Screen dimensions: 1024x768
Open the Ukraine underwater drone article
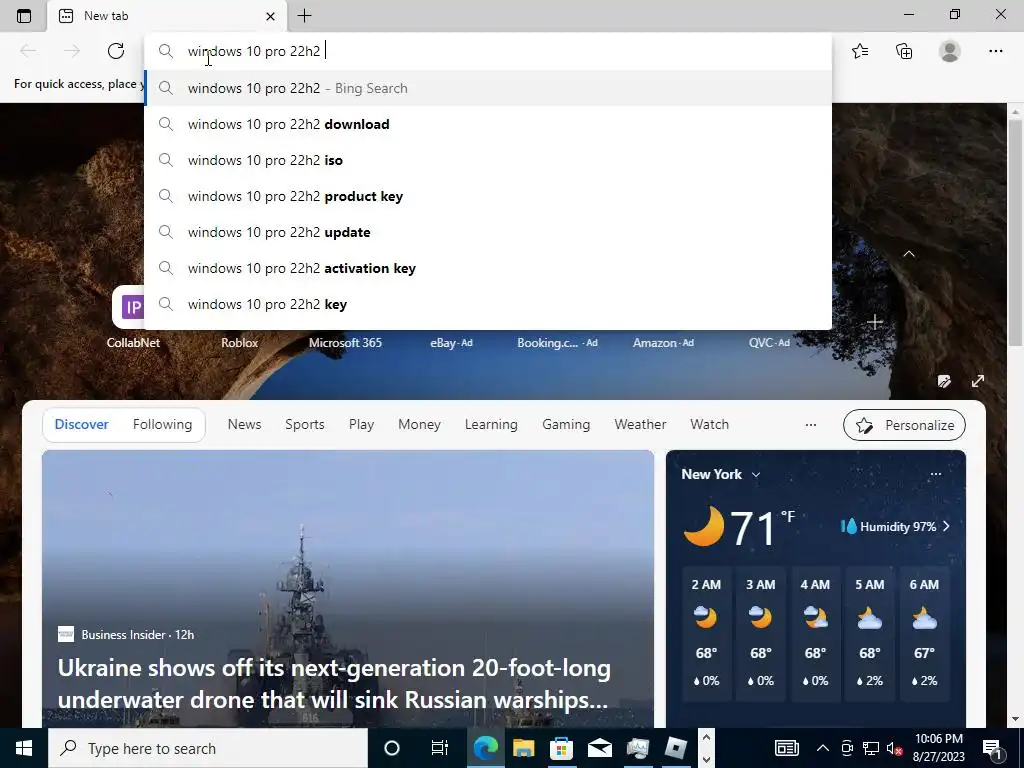[x=334, y=684]
